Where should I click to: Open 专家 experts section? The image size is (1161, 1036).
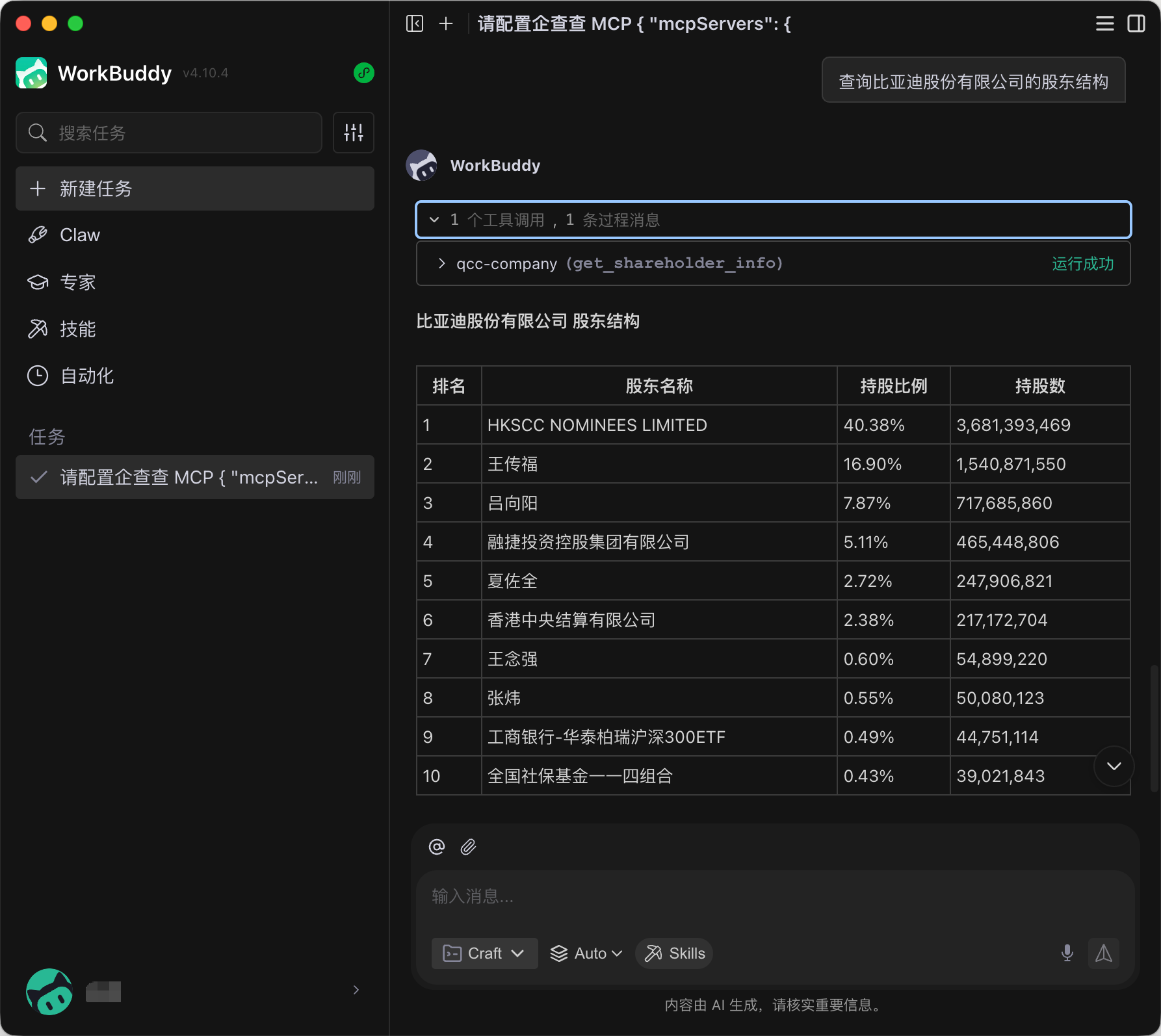click(x=195, y=282)
